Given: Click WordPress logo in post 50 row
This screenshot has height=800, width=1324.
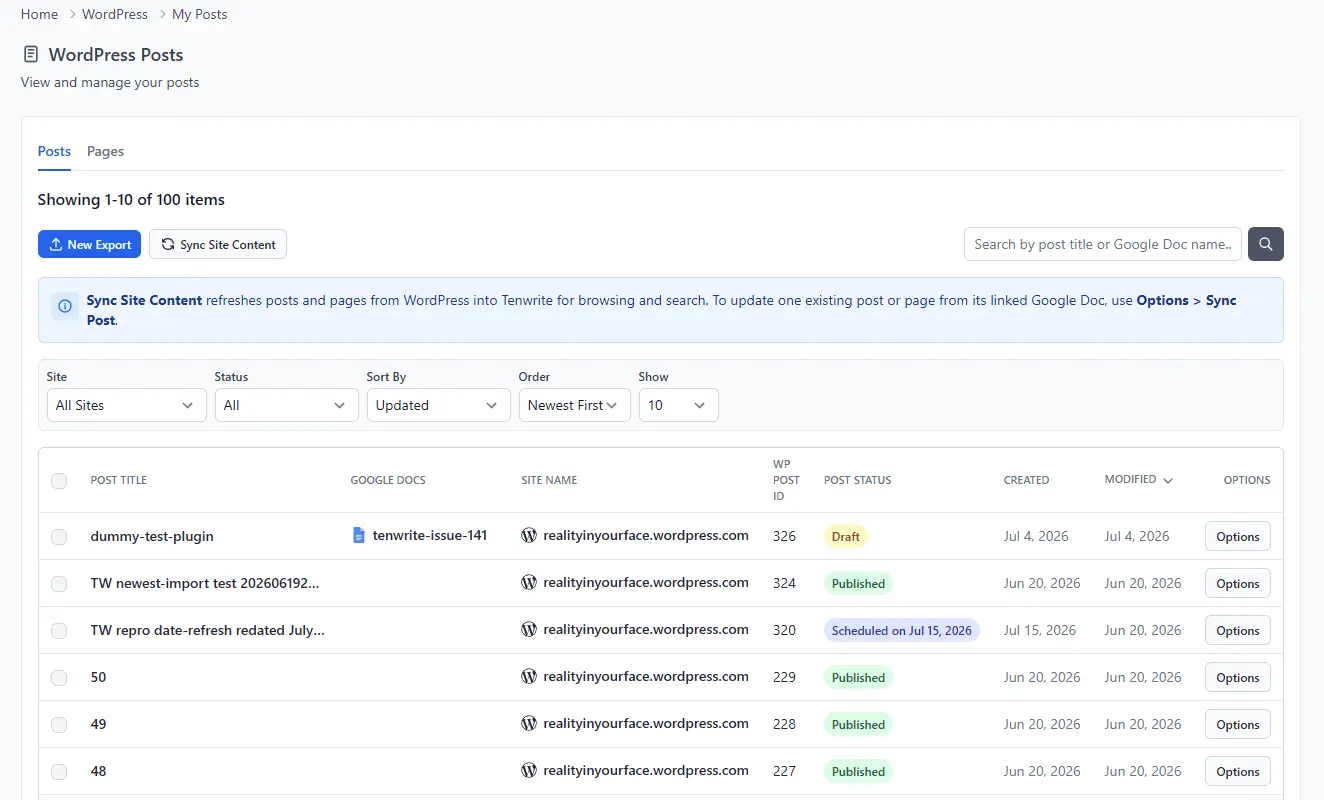Looking at the screenshot, I should 529,676.
